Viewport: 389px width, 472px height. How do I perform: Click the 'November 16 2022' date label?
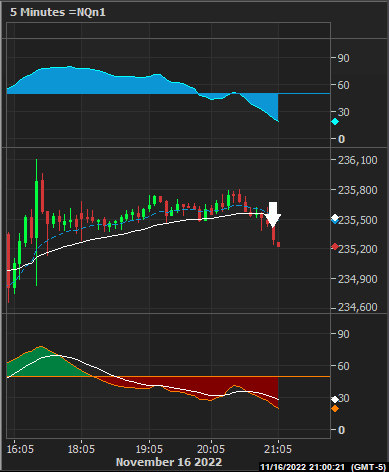point(169,462)
